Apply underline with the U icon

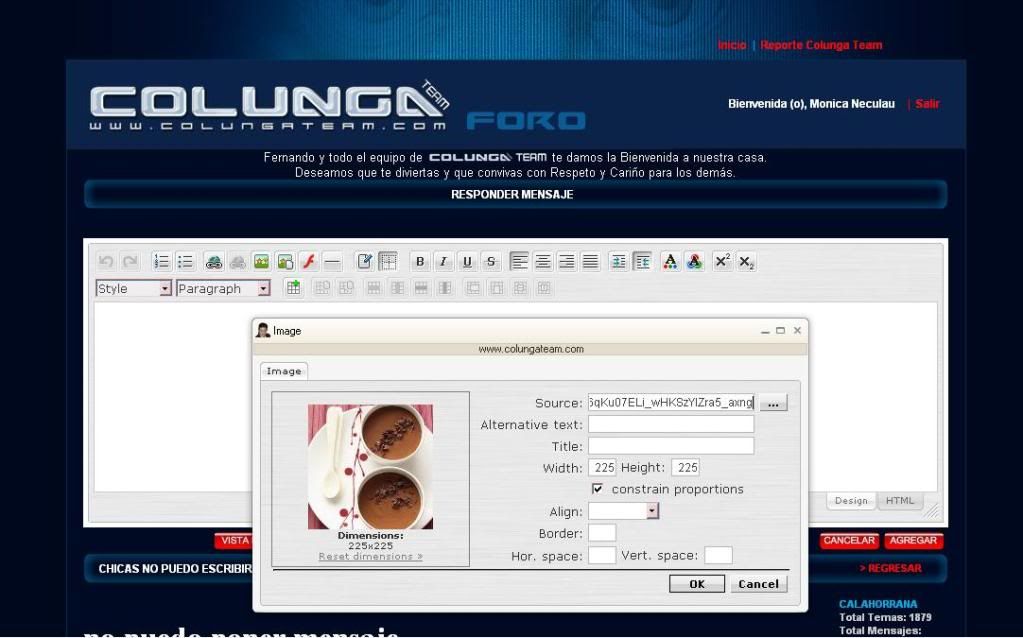467,262
